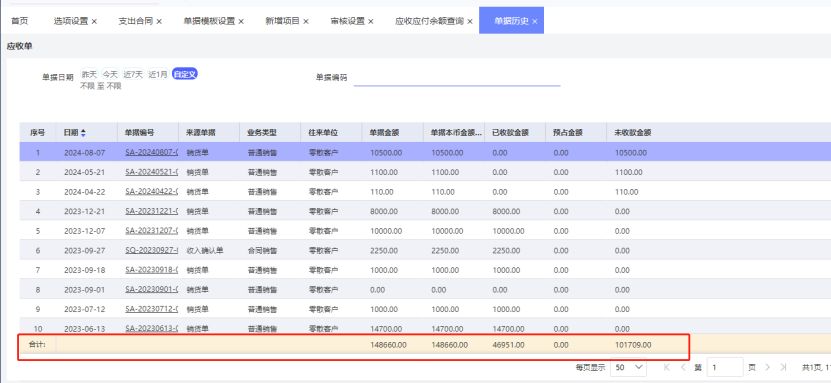Select date cell 2023-09-01
The height and width of the screenshot is (383, 831).
click(85, 290)
